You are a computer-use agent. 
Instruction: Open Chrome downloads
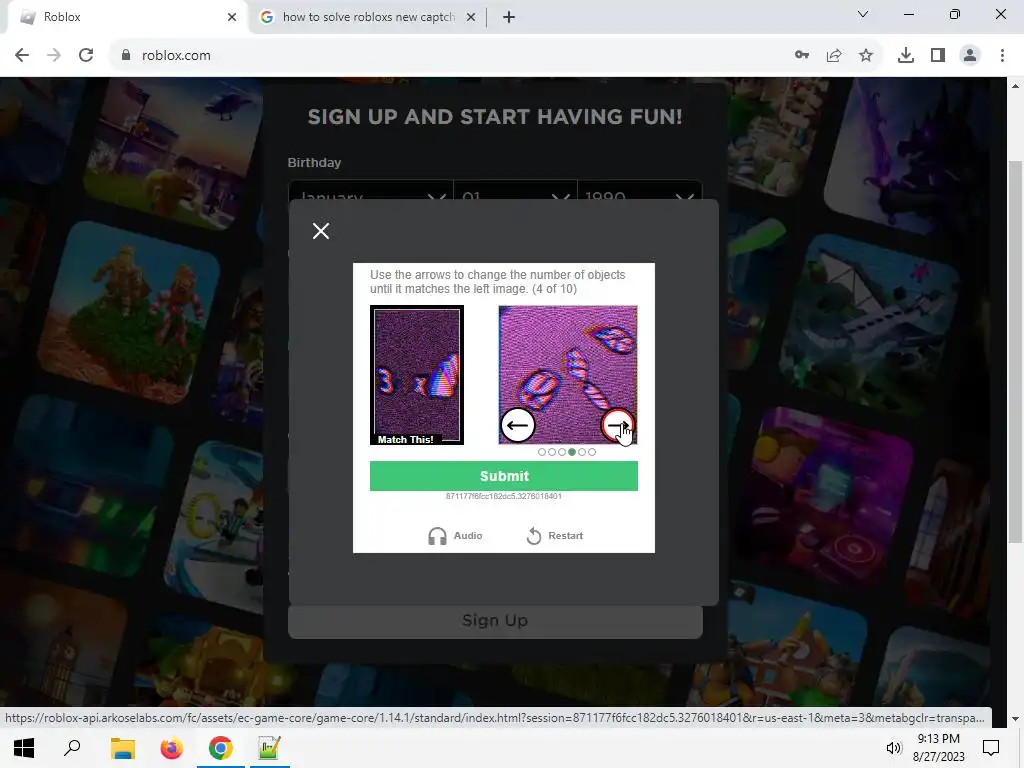pos(906,56)
